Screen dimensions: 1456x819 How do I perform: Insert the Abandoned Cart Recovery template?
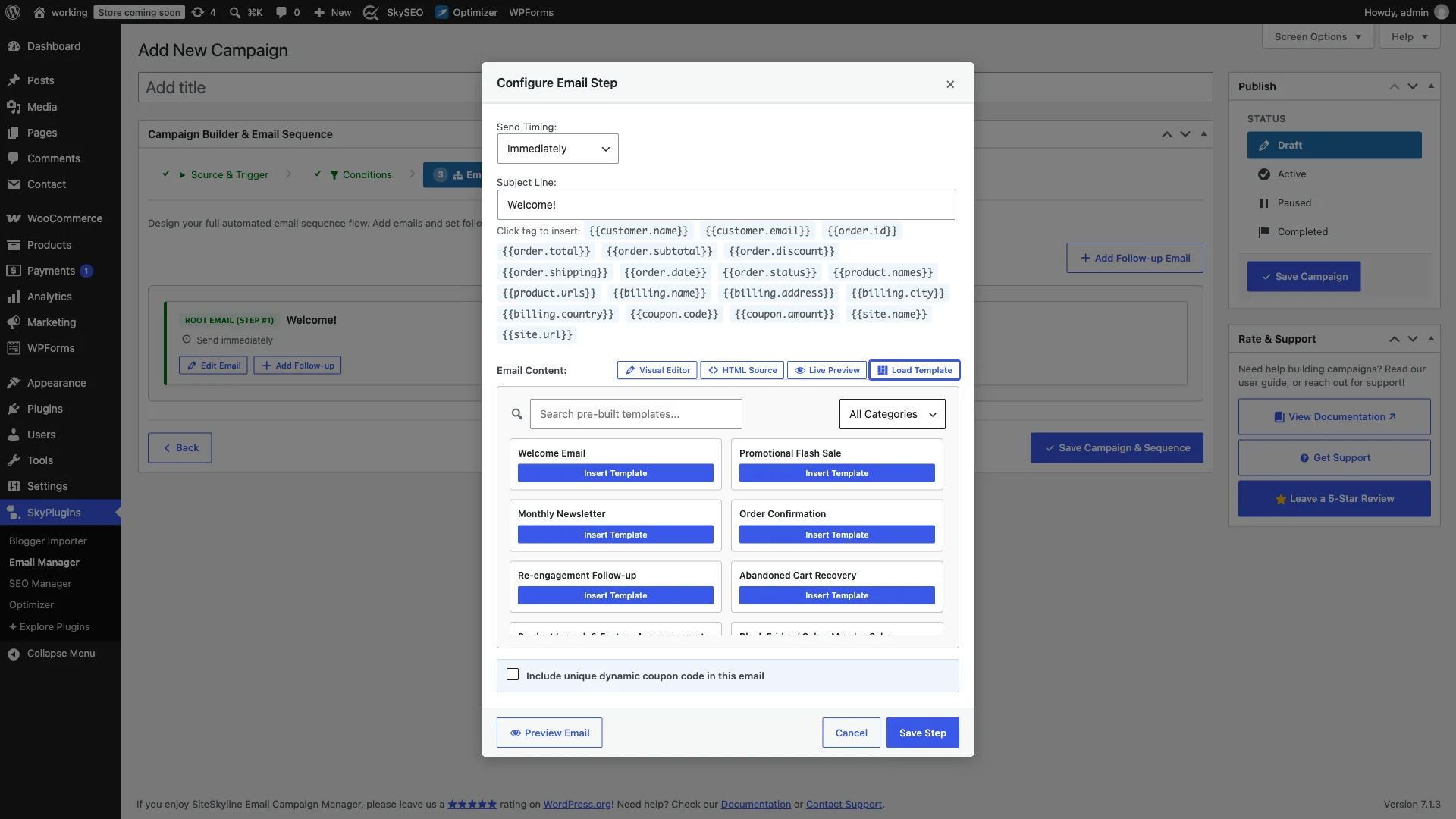[x=837, y=595]
